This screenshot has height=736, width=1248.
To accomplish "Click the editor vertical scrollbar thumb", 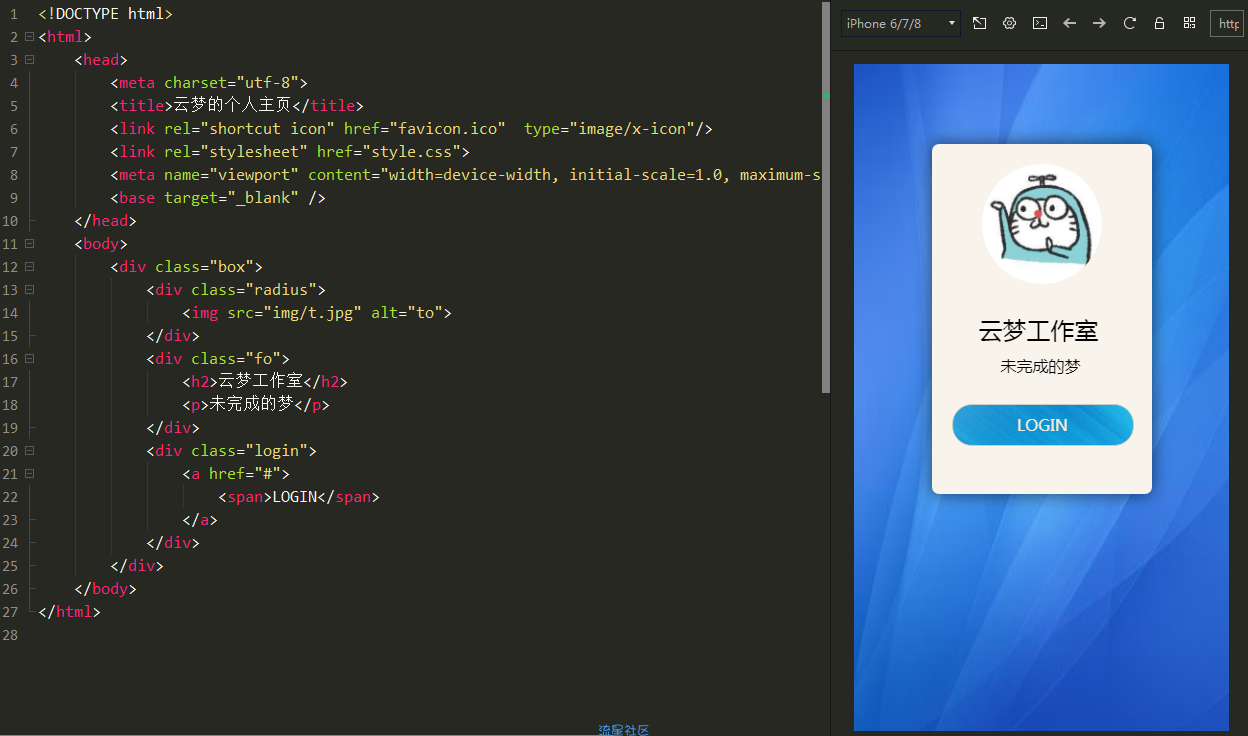I will [826, 198].
